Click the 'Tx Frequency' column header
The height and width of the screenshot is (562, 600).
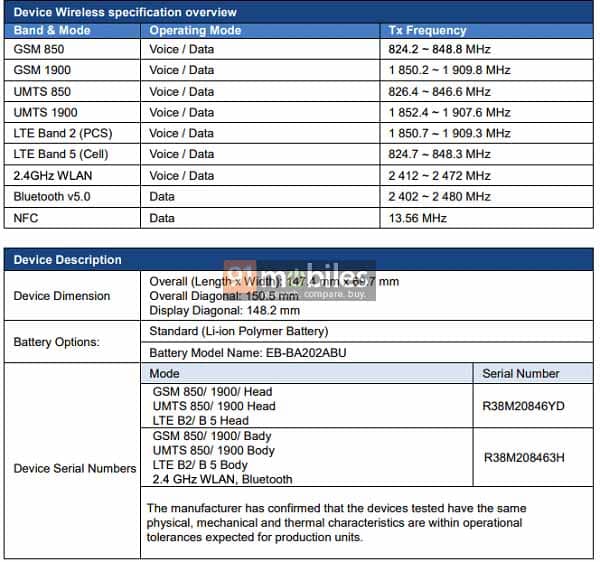click(427, 30)
